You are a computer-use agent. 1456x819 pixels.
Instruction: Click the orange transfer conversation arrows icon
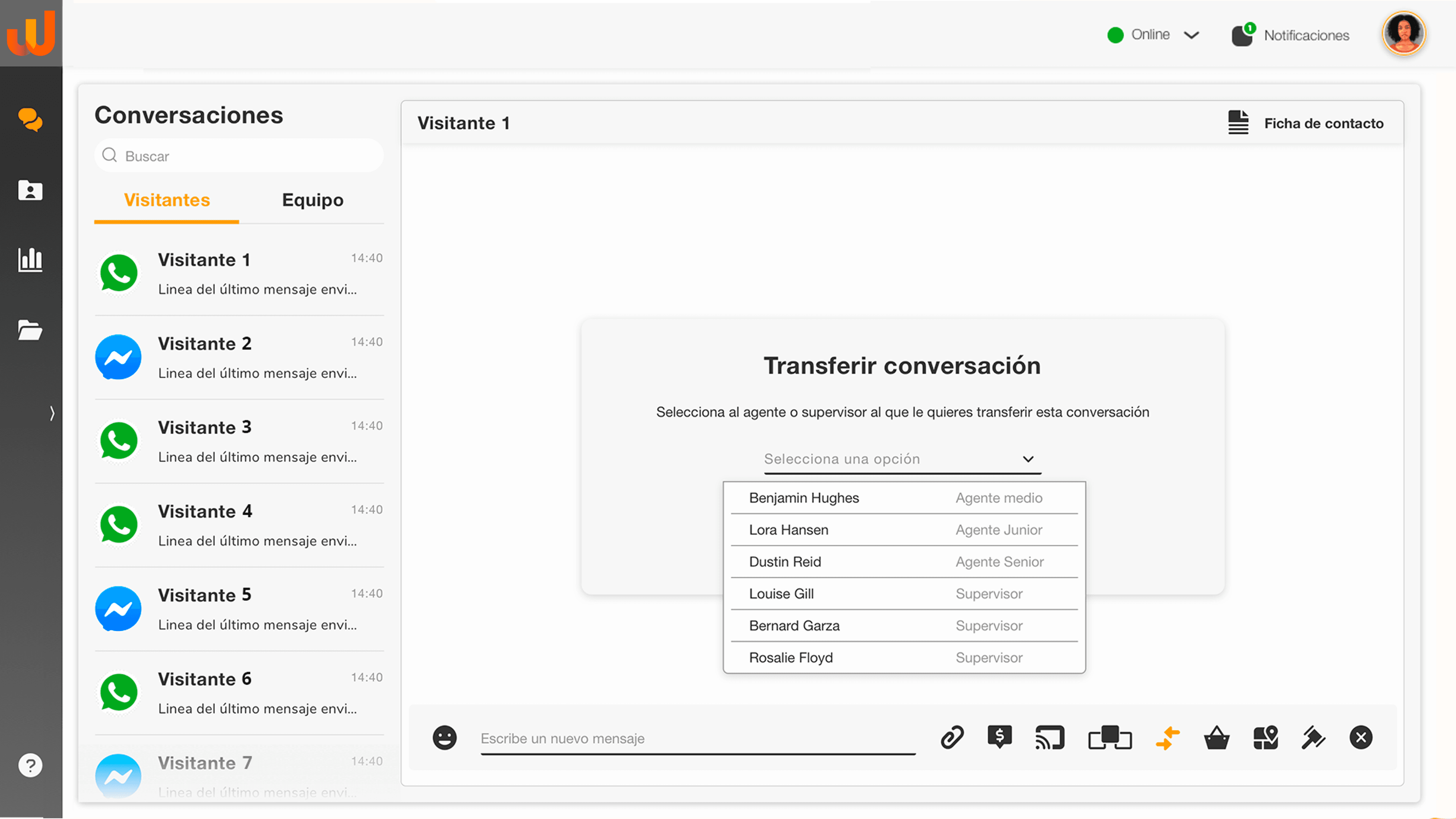pyautogui.click(x=1168, y=737)
